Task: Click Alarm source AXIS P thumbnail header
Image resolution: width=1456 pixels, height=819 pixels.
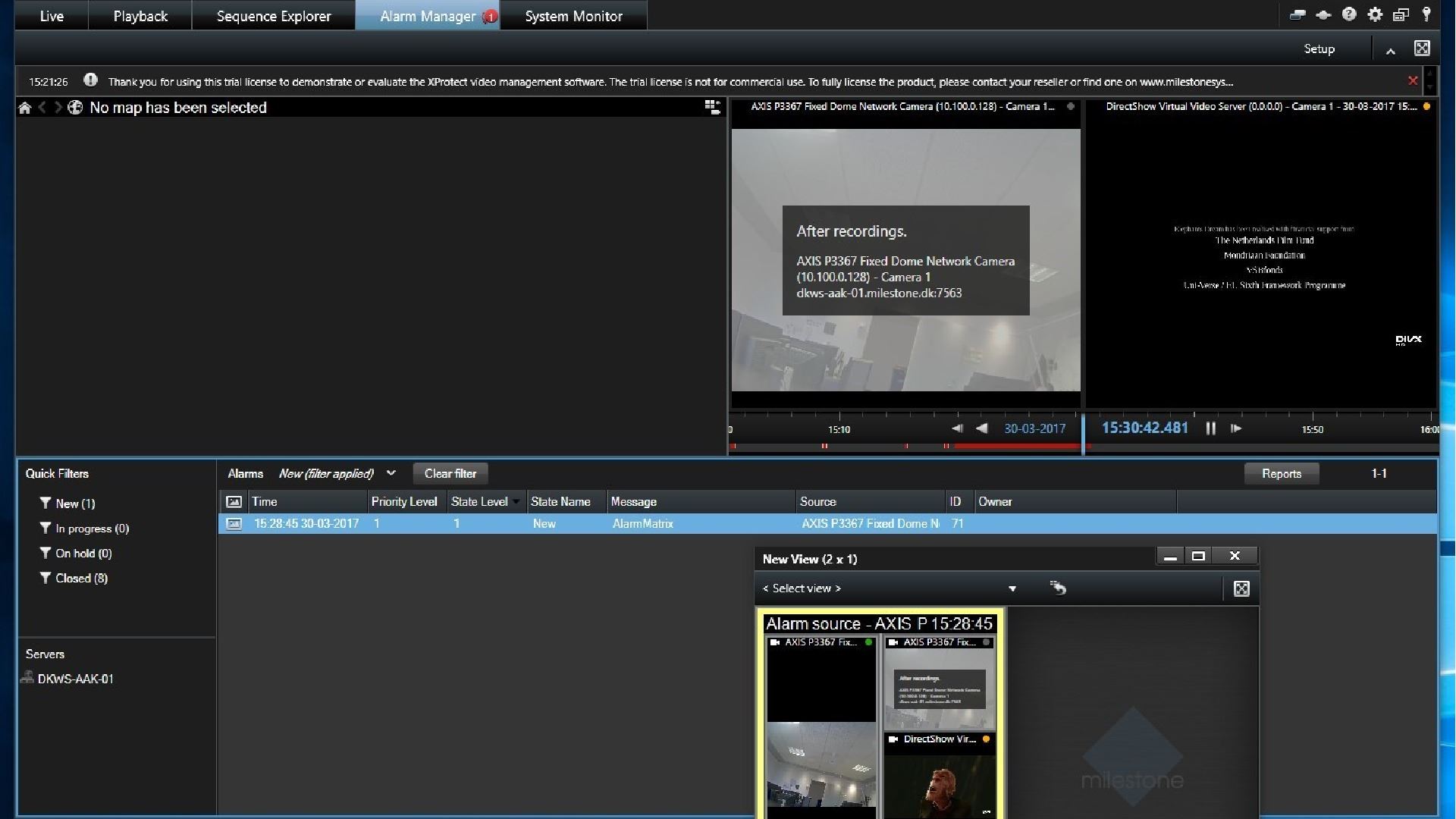Action: pyautogui.click(x=879, y=624)
